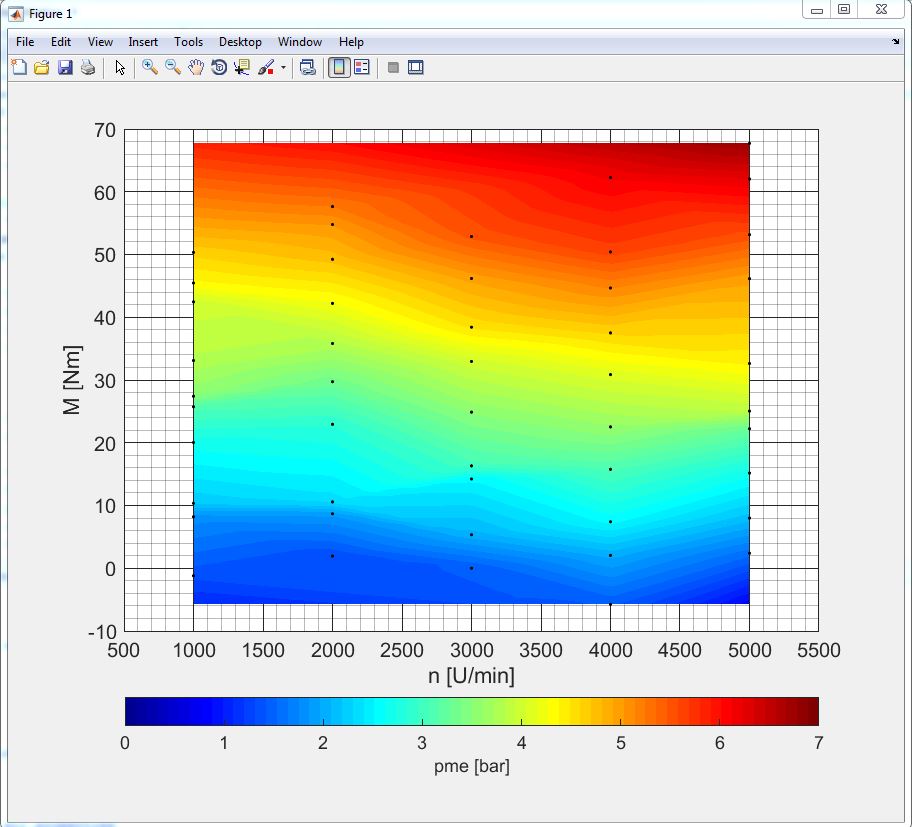
Task: Save the figure with the floppy disk icon
Action: [65, 68]
